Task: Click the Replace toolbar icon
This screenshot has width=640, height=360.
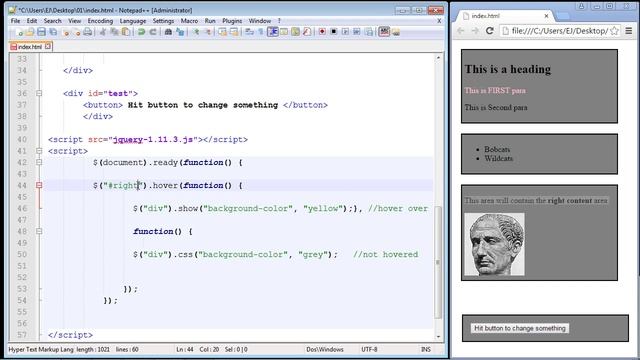Action: 180,32
